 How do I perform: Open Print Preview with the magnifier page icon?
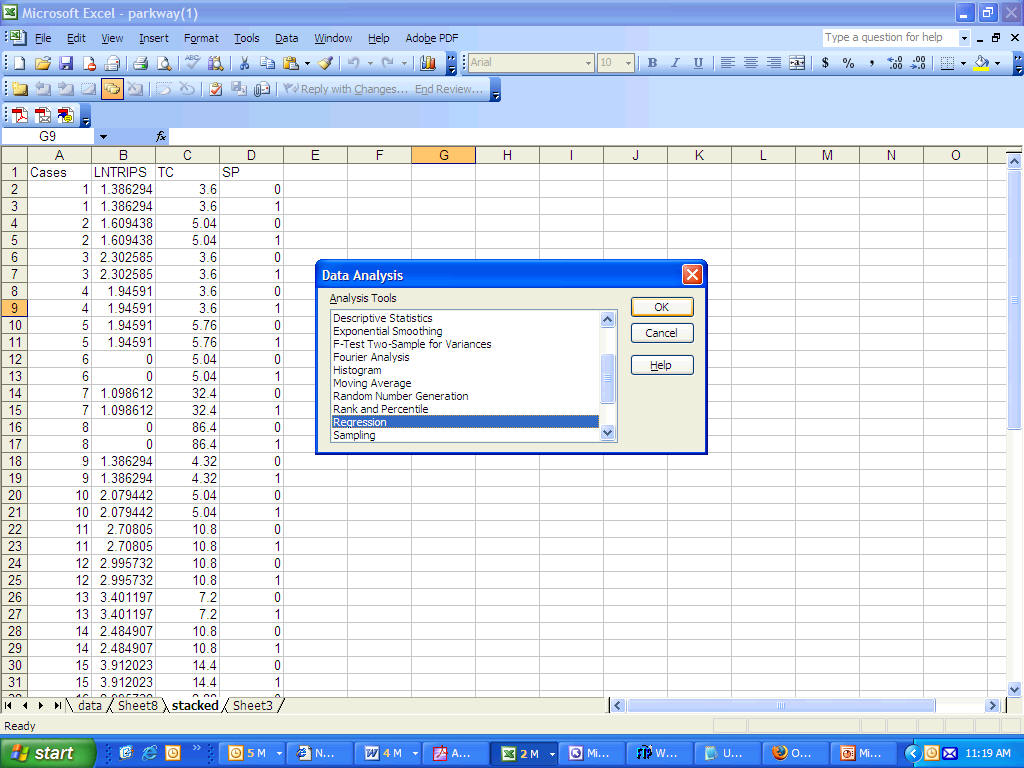(164, 63)
